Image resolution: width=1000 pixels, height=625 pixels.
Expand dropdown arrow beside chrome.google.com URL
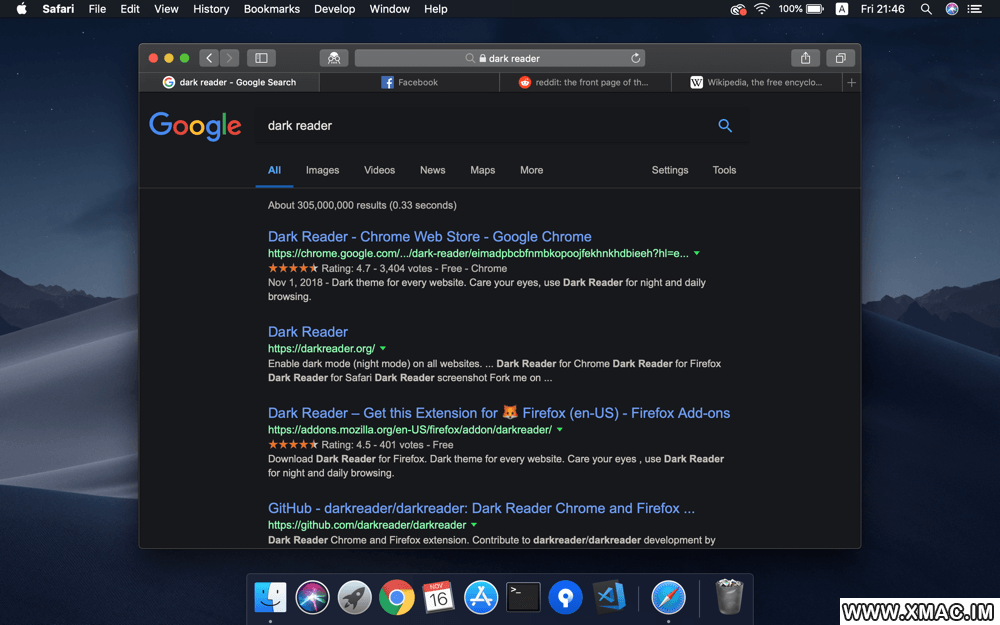697,254
